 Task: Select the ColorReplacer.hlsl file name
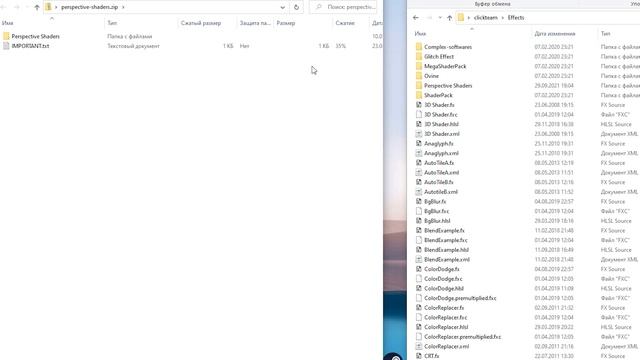pos(446,327)
